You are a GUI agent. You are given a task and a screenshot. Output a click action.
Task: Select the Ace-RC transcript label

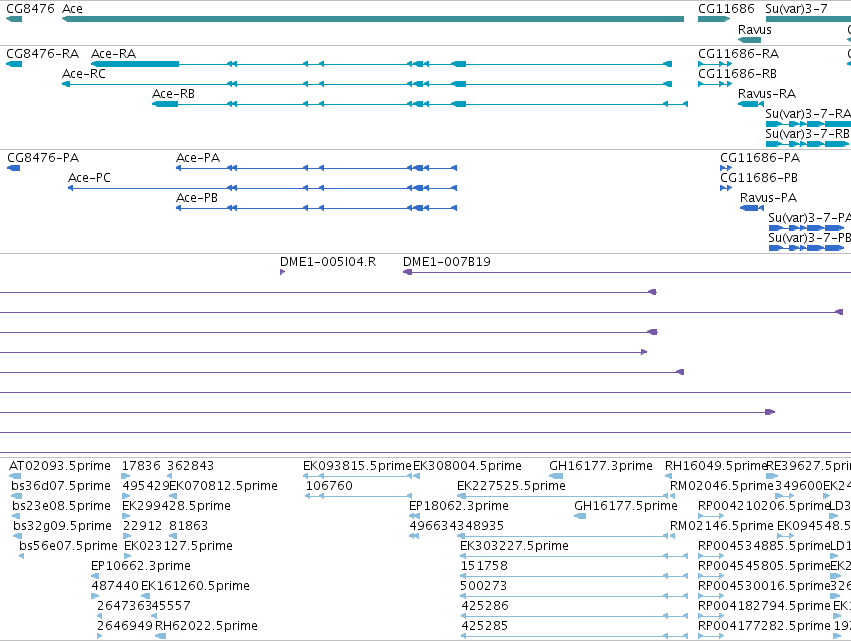tap(84, 74)
